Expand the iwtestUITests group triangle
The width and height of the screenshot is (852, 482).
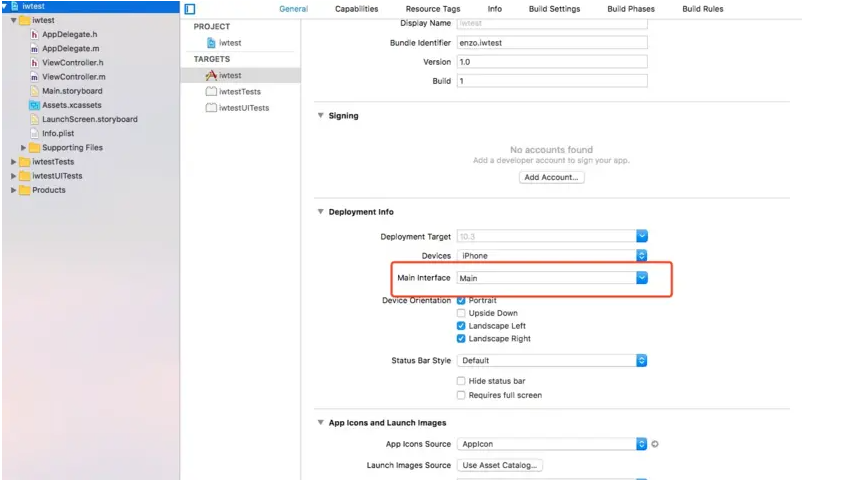coord(14,176)
